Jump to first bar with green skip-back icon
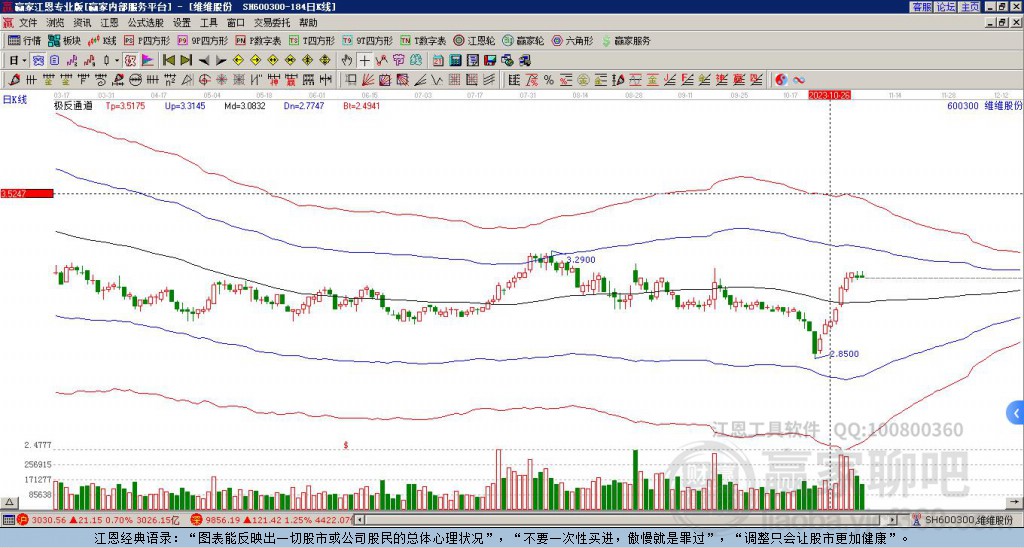This screenshot has height=548, width=1024. 168,60
